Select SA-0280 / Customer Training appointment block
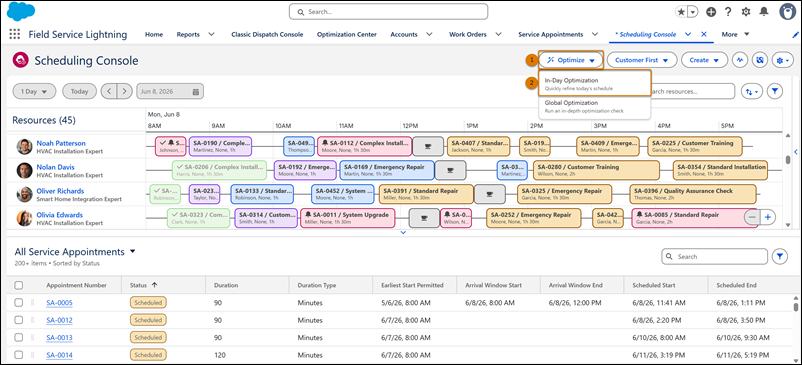The height and width of the screenshot is (365, 802). (x=596, y=170)
